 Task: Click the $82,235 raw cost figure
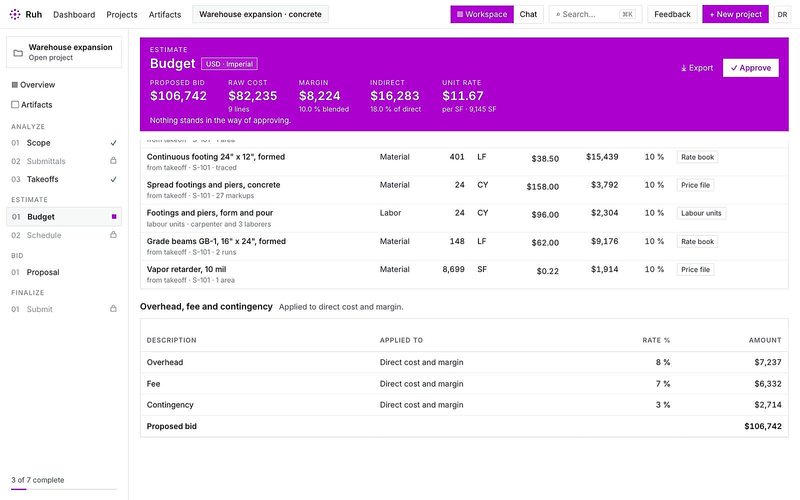coord(253,96)
